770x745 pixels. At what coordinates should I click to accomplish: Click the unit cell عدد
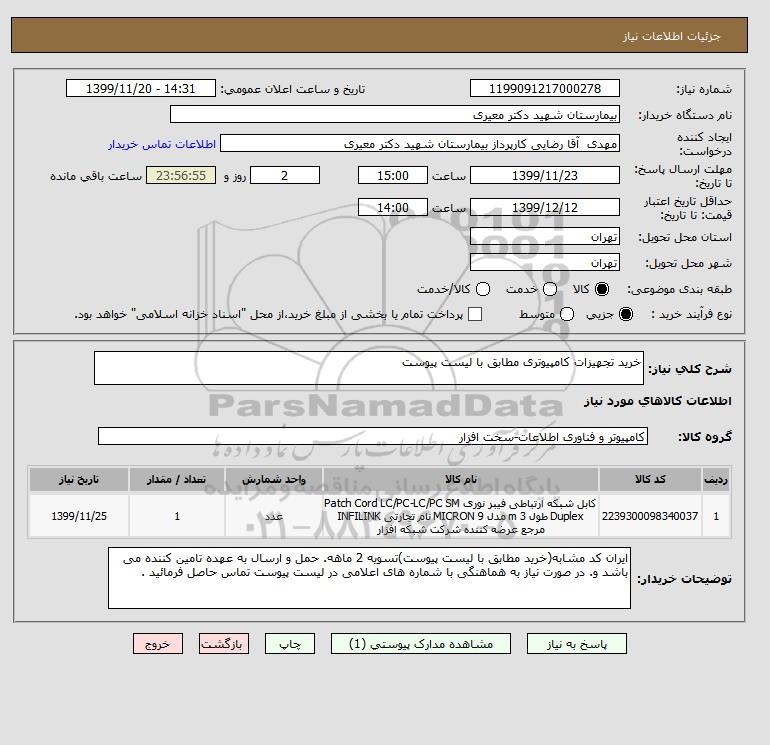pyautogui.click(x=274, y=516)
